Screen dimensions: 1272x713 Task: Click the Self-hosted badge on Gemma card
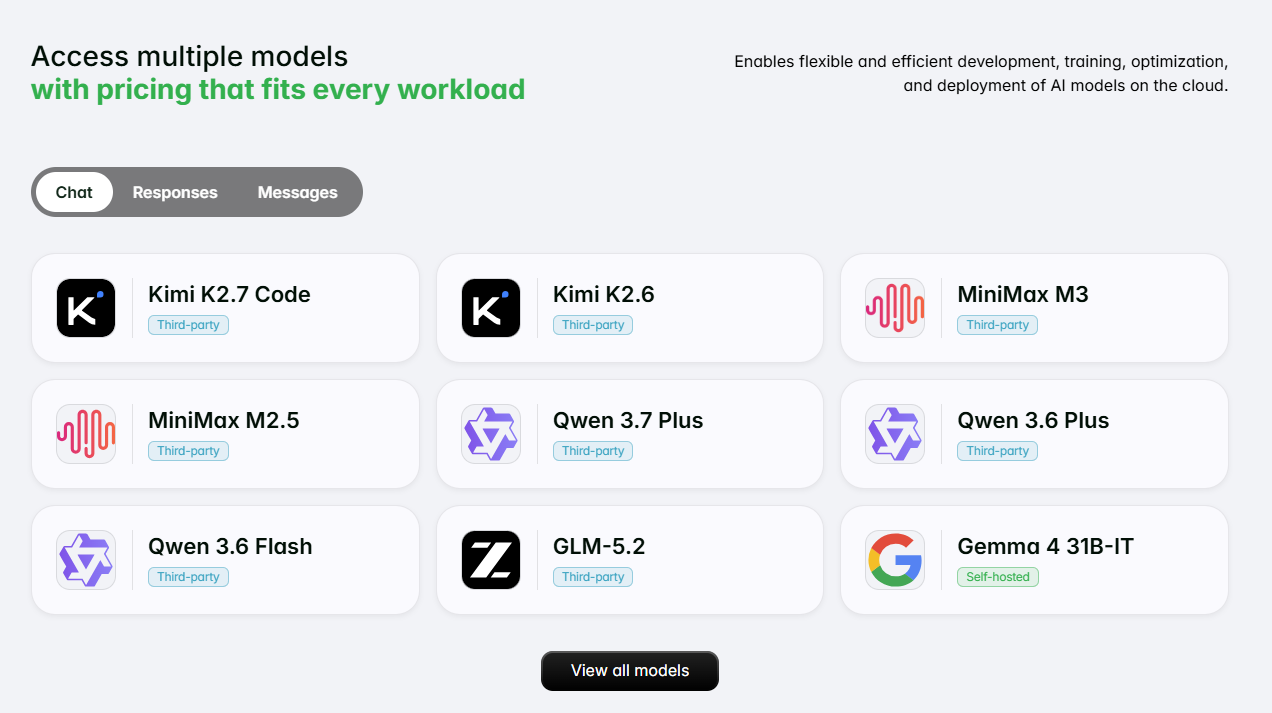click(x=998, y=577)
